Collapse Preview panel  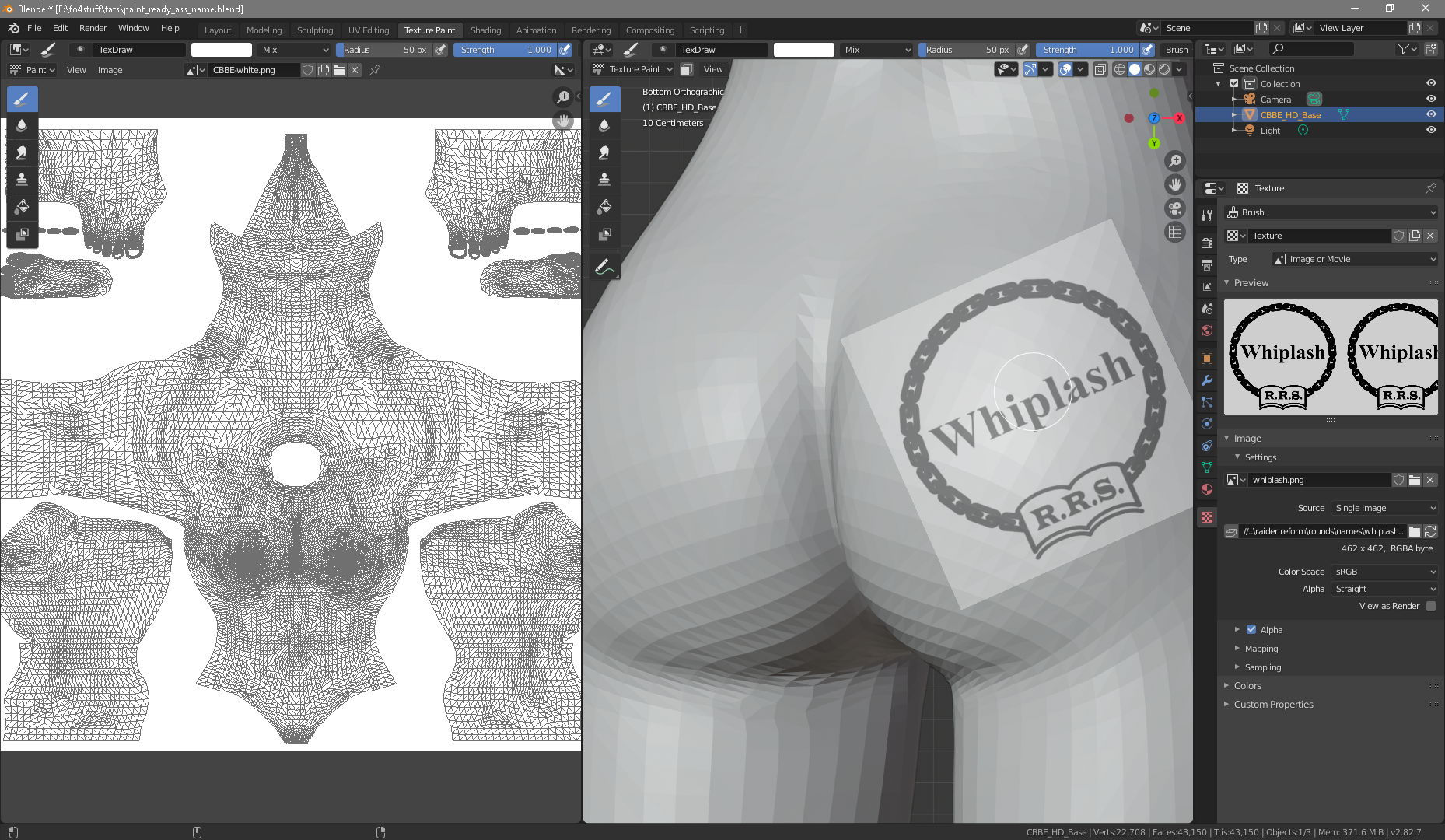pos(1251,283)
